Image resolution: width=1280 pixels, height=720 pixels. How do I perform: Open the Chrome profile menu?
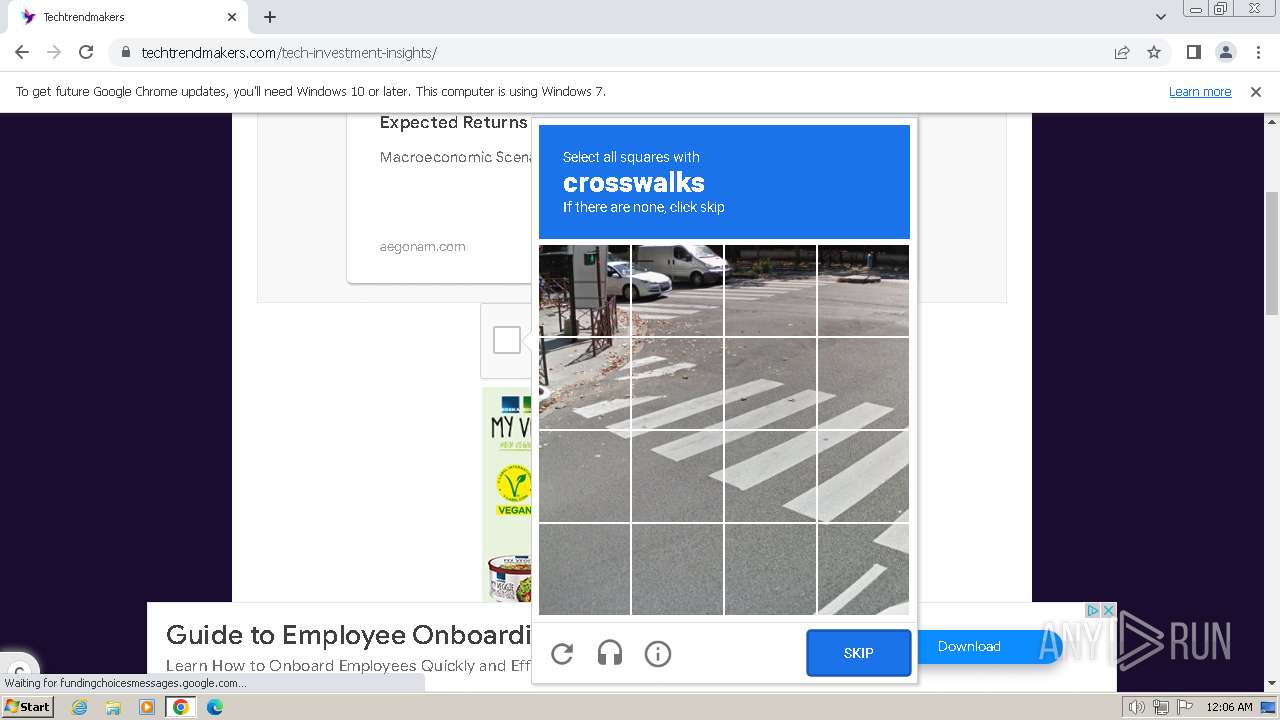click(x=1226, y=52)
